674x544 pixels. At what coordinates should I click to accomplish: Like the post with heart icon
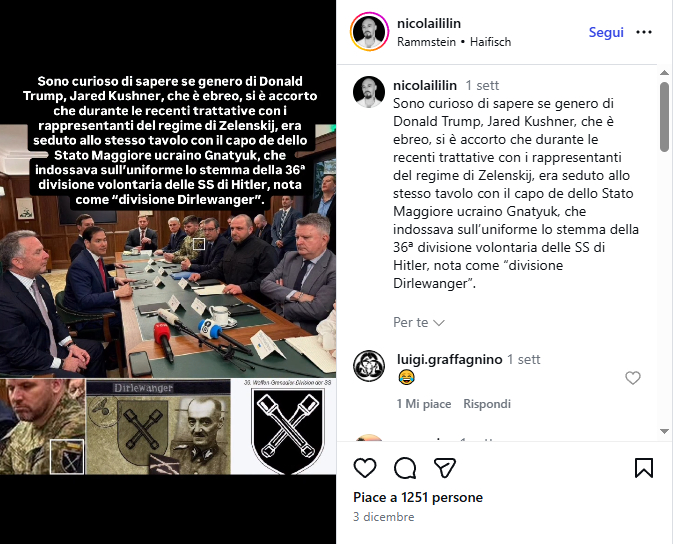pyautogui.click(x=365, y=468)
